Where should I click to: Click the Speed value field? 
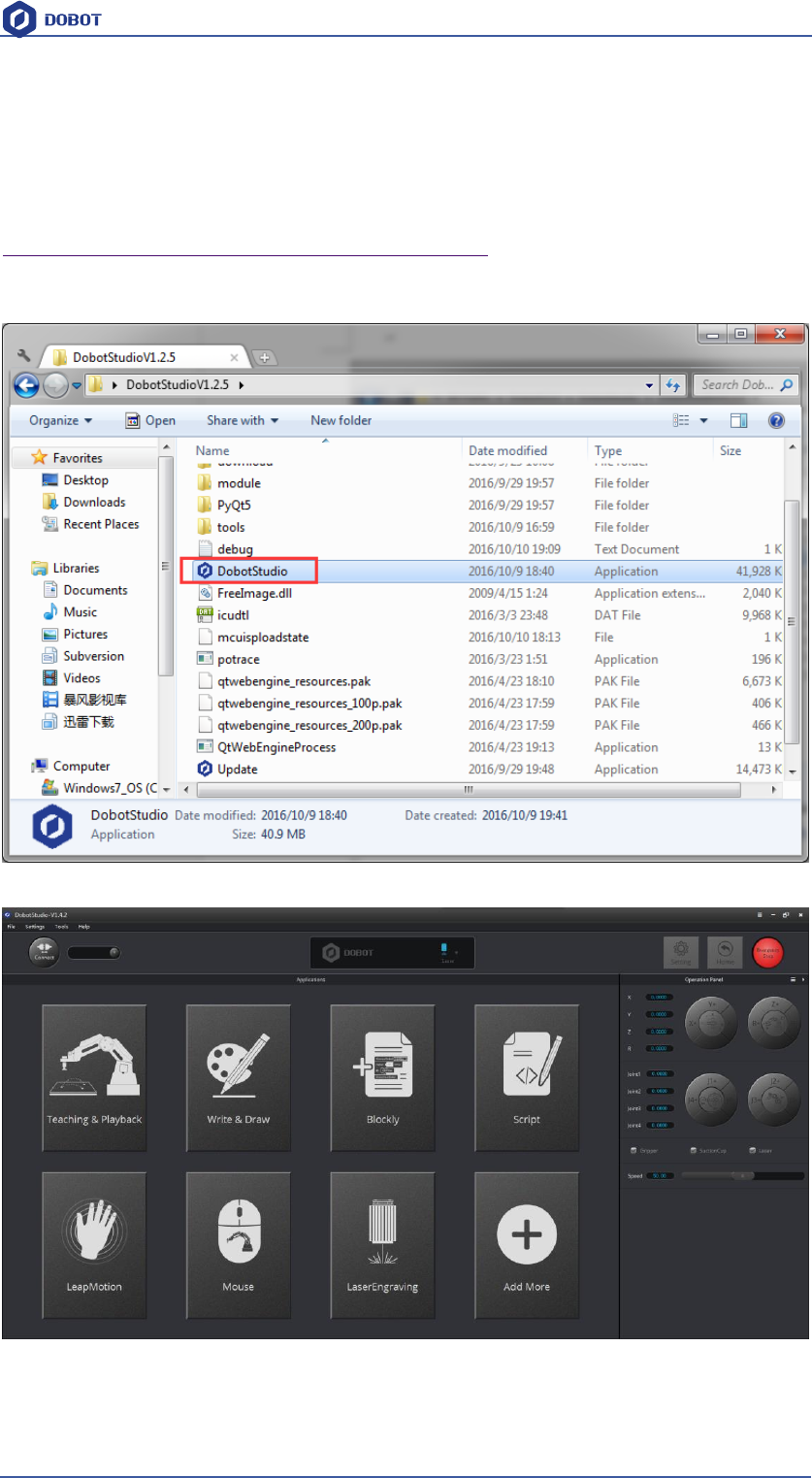tap(661, 1175)
